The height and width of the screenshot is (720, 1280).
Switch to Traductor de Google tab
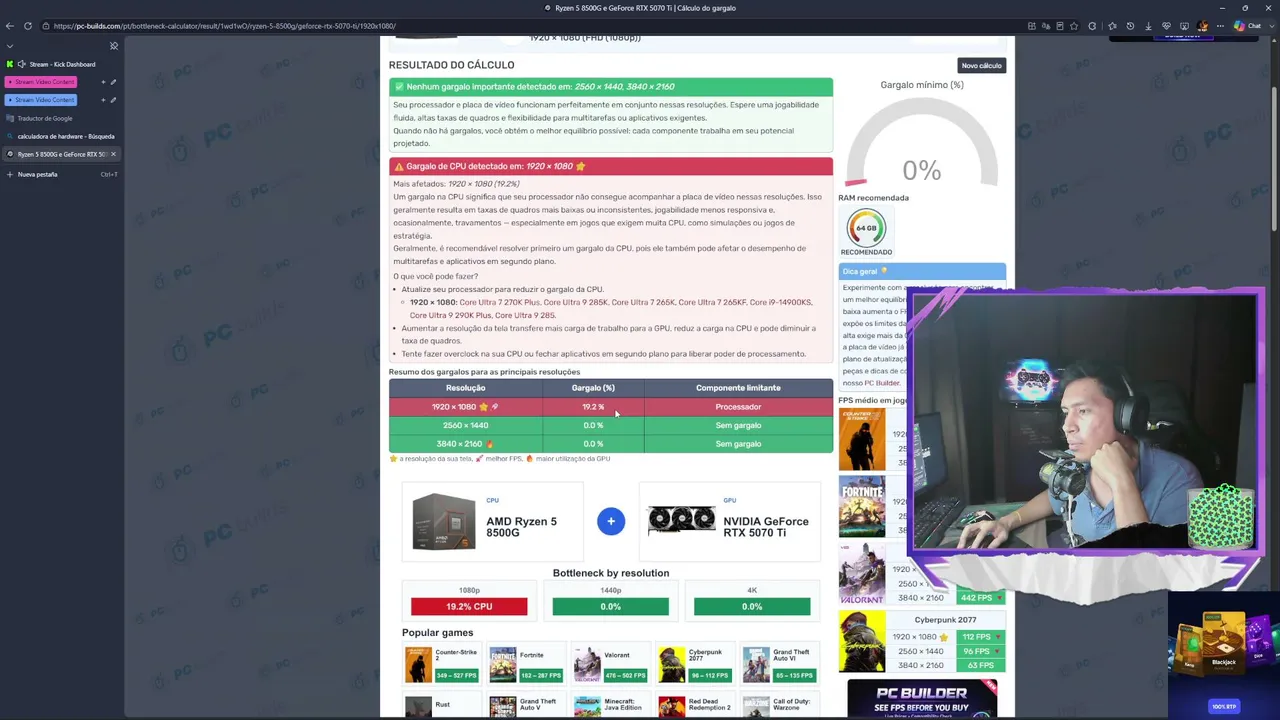62,118
